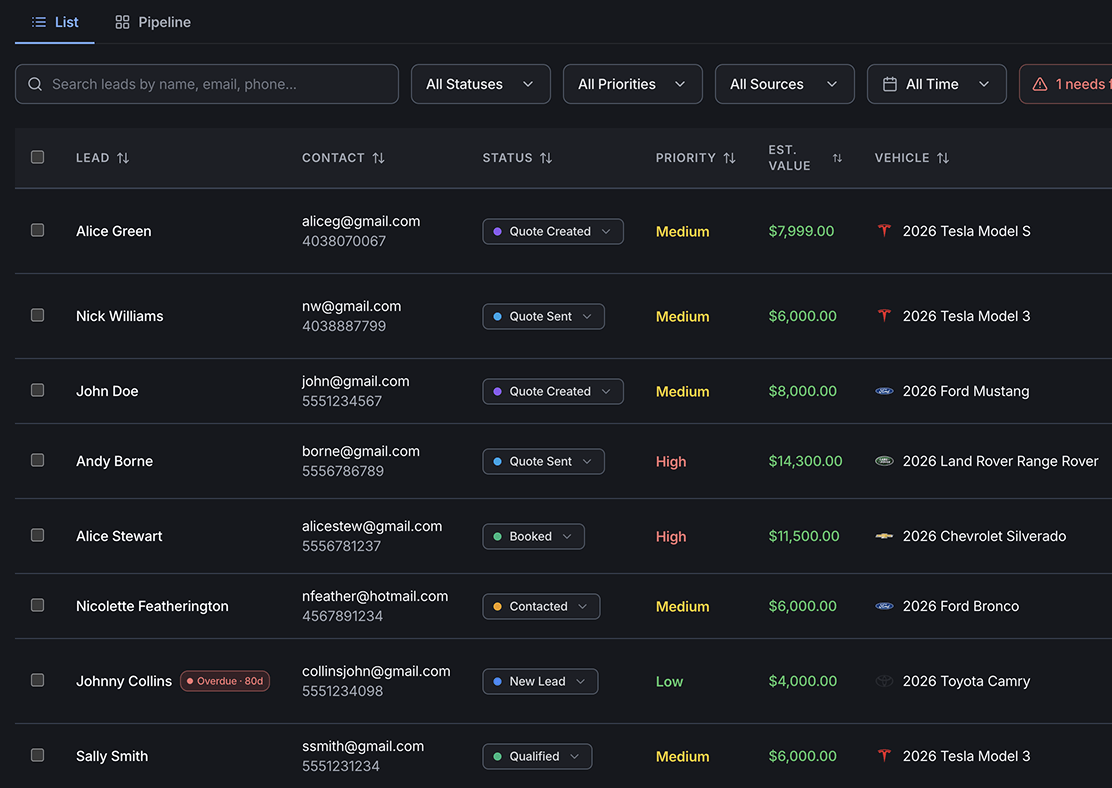Screen dimensions: 1112x788
Task: Select Nick Williams row checkbox
Action: click(38, 315)
